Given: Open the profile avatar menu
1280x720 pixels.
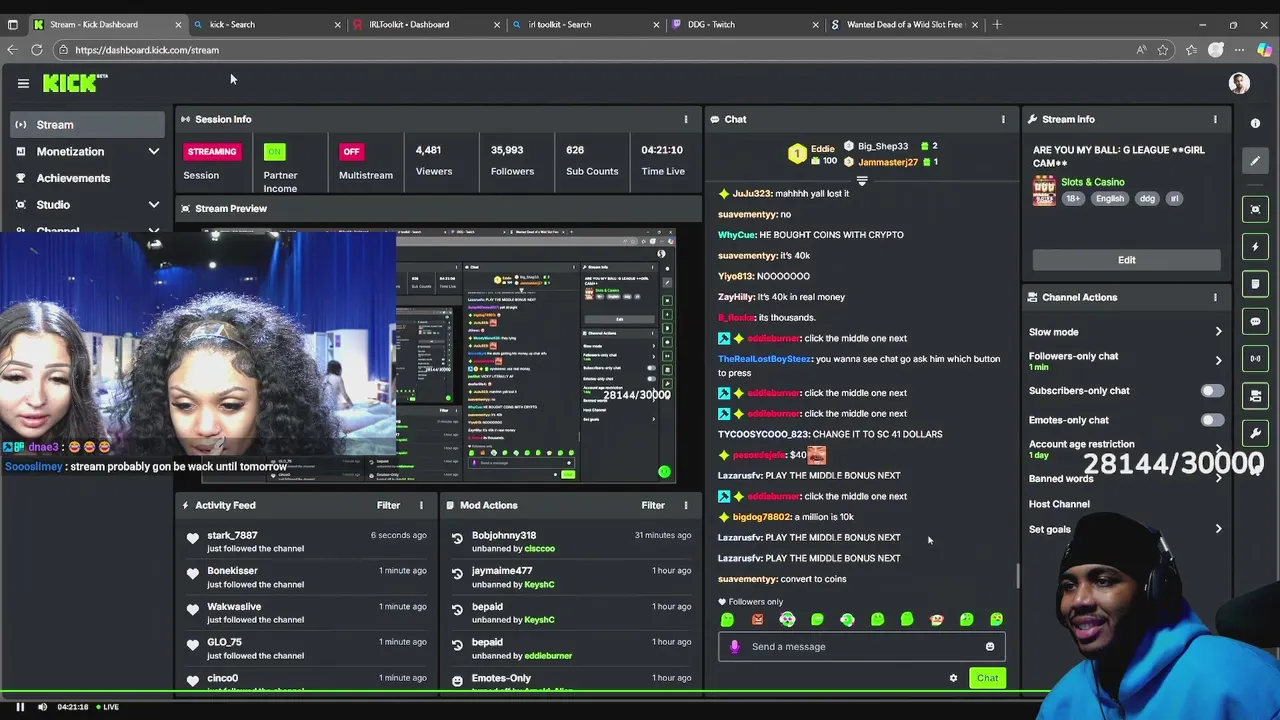Looking at the screenshot, I should pos(1239,84).
